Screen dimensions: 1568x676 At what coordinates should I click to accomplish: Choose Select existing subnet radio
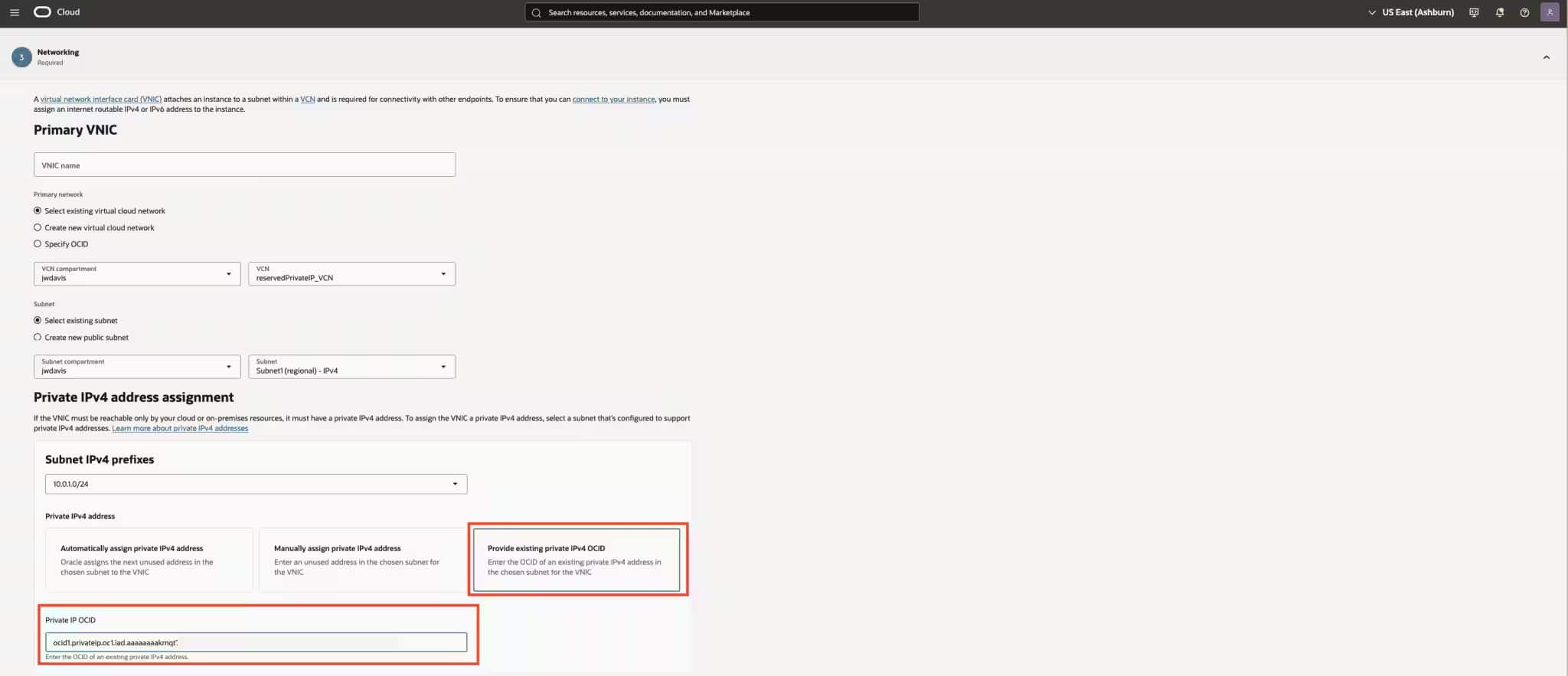[38, 320]
